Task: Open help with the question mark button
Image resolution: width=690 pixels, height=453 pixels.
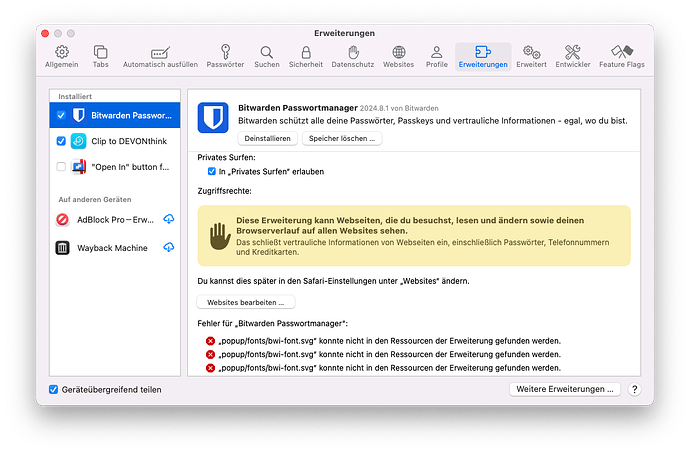Action: 634,389
